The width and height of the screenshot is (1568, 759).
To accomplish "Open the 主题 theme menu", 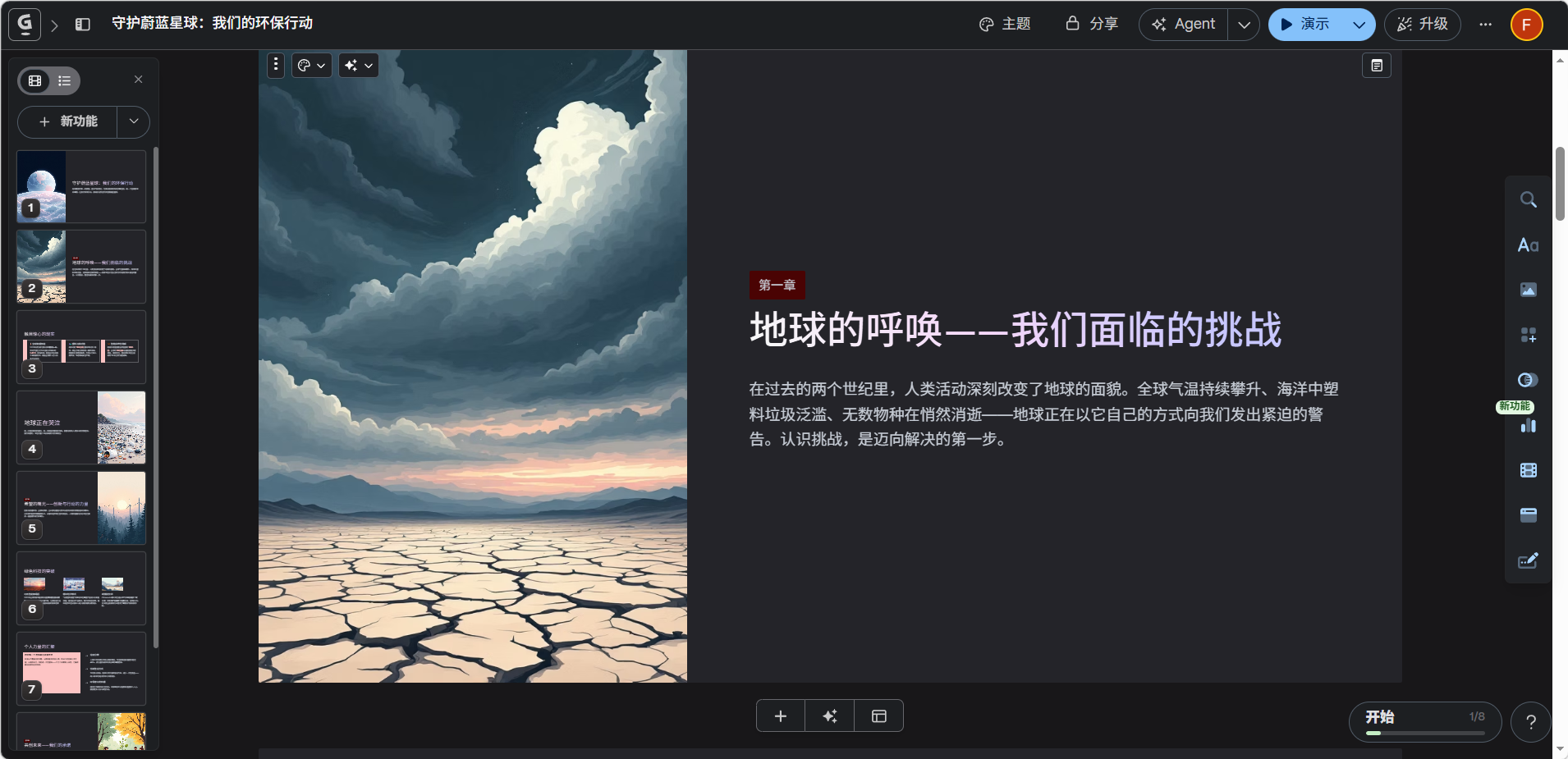I will click(1005, 24).
